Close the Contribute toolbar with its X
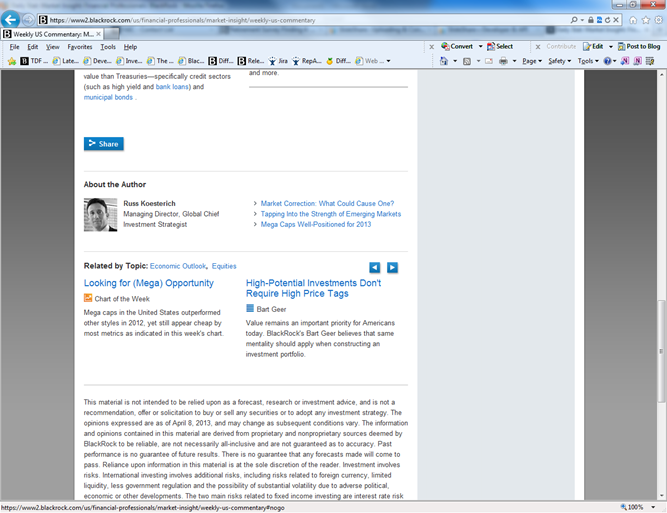The width and height of the screenshot is (667, 513). coord(538,47)
